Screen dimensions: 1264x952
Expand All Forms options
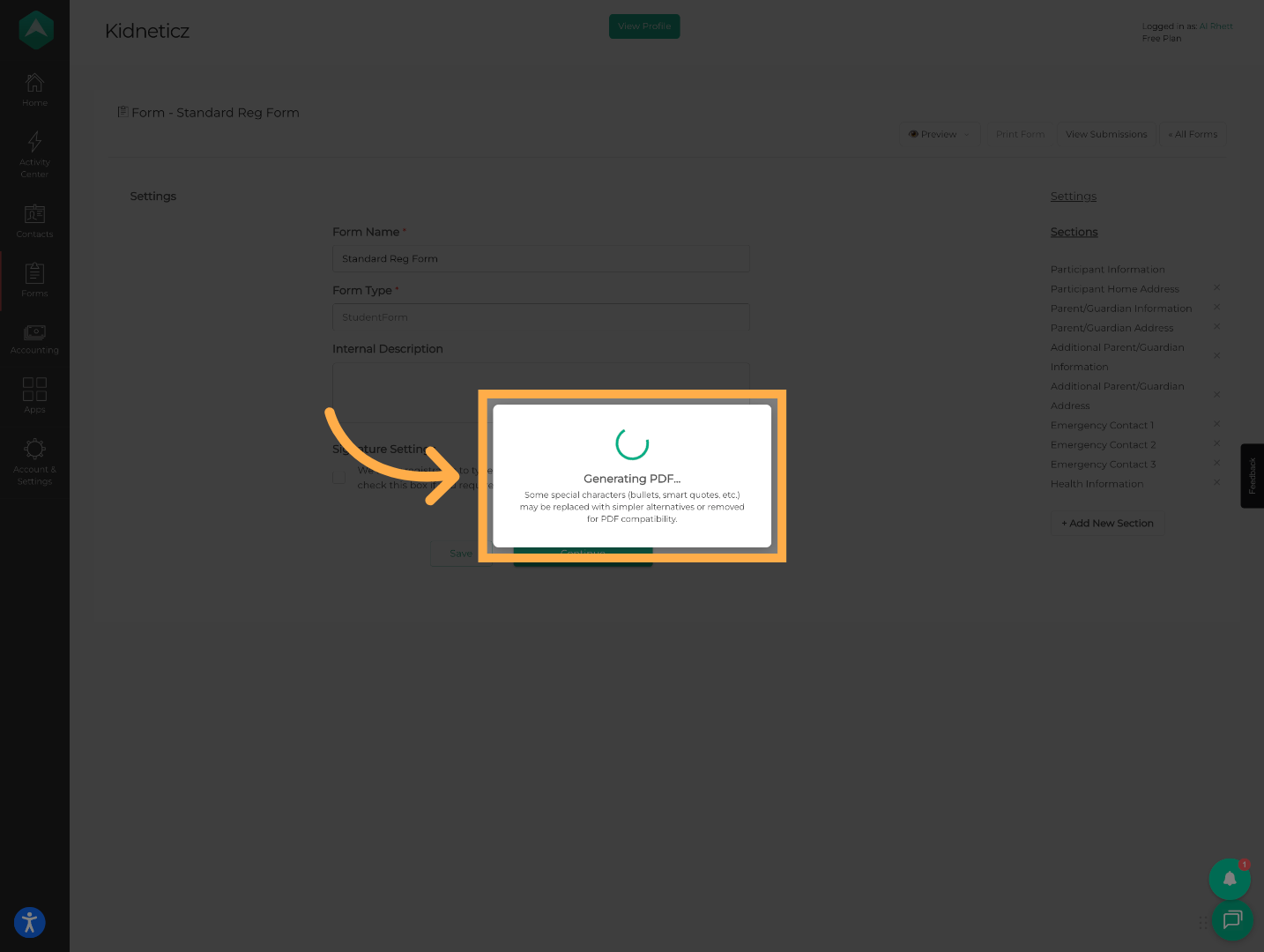1192,134
